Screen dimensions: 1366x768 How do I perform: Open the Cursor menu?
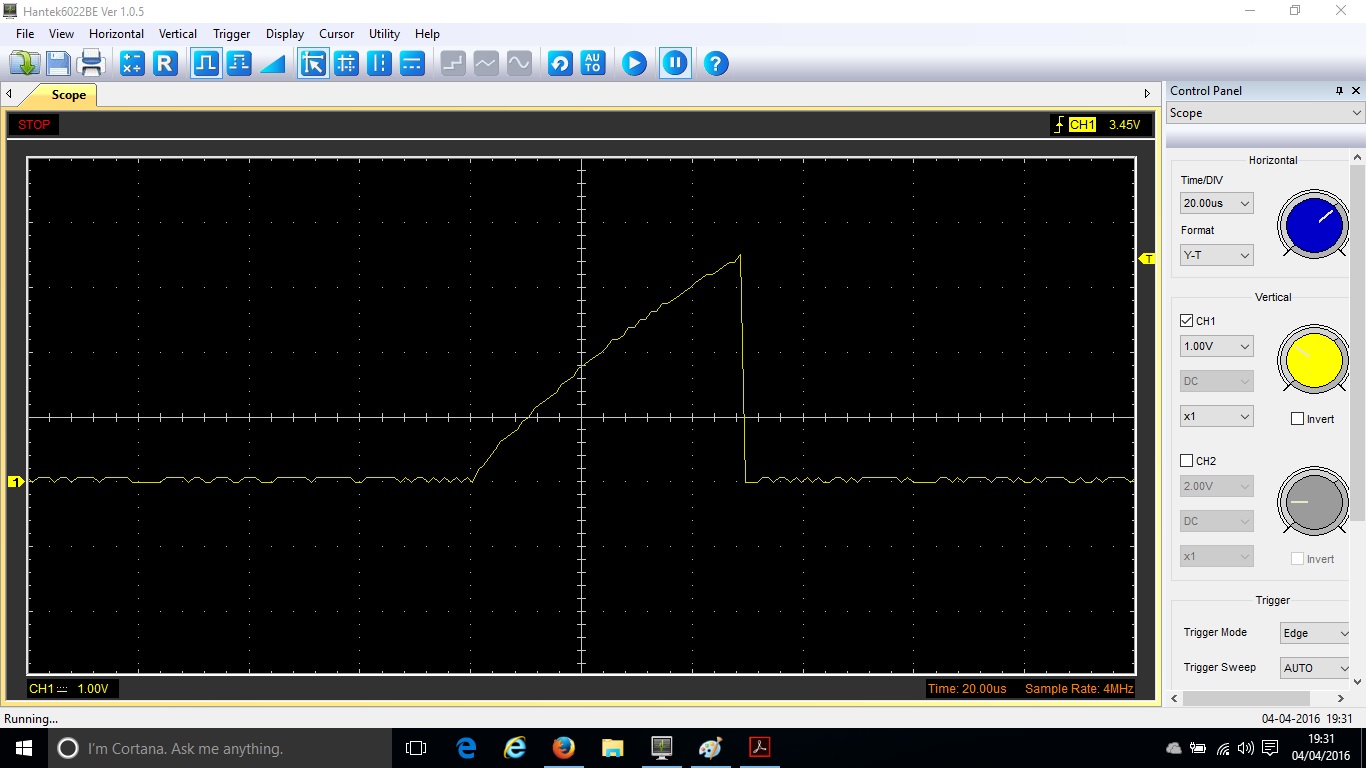[x=337, y=34]
